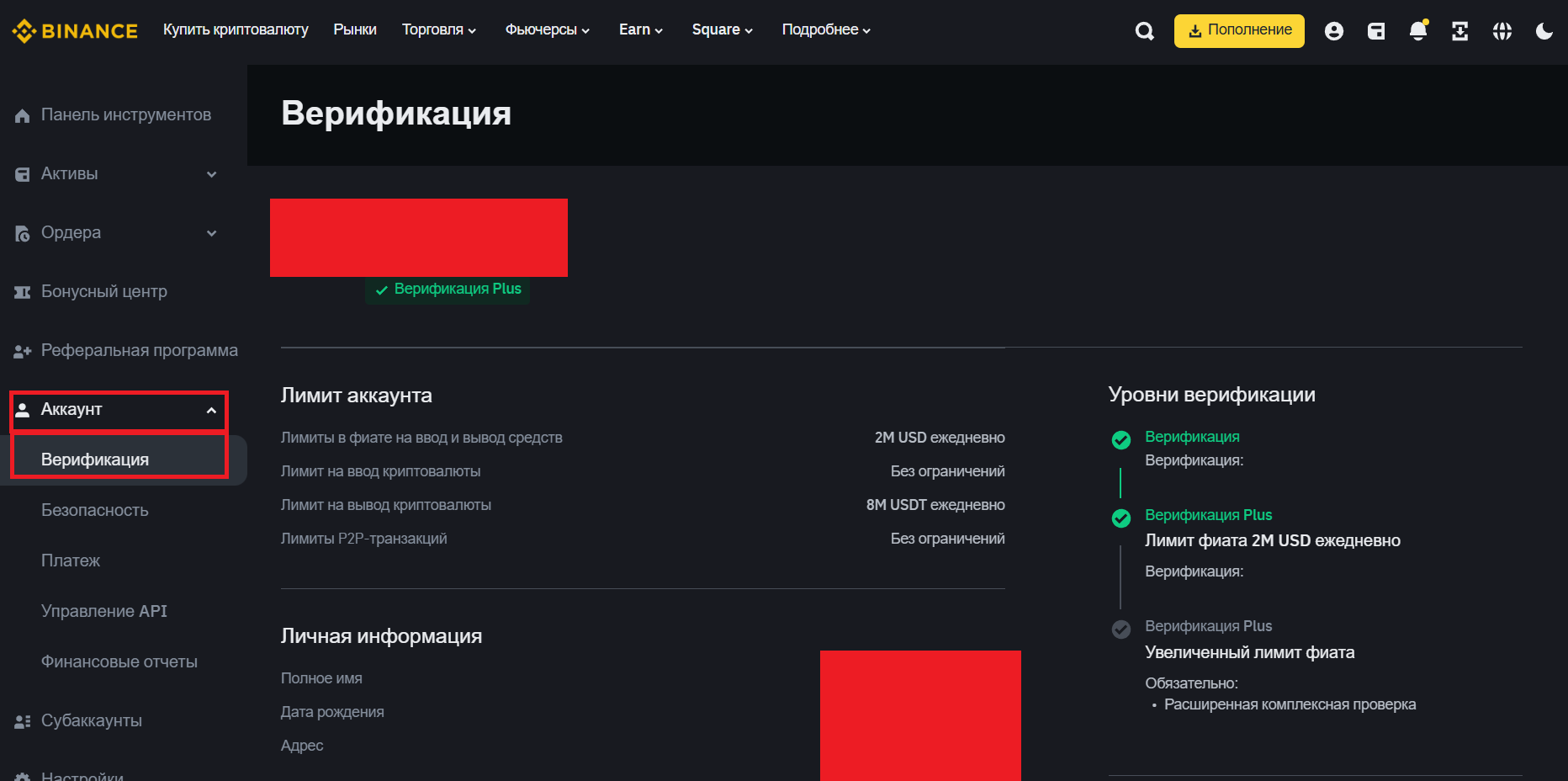Click the sub-accounts icon beside Субаккаунты
The height and width of the screenshot is (781, 1568).
[23, 721]
